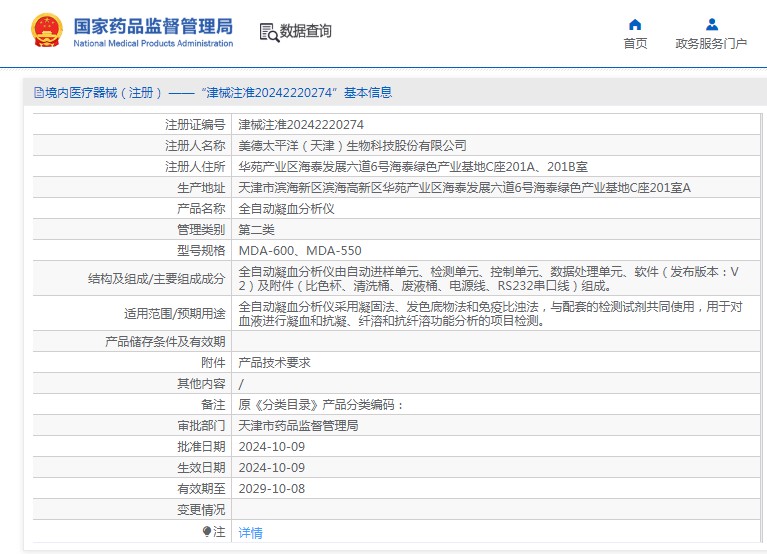The width and height of the screenshot is (767, 554).
Task: Click the 变更情况 label
Action: tap(201, 510)
